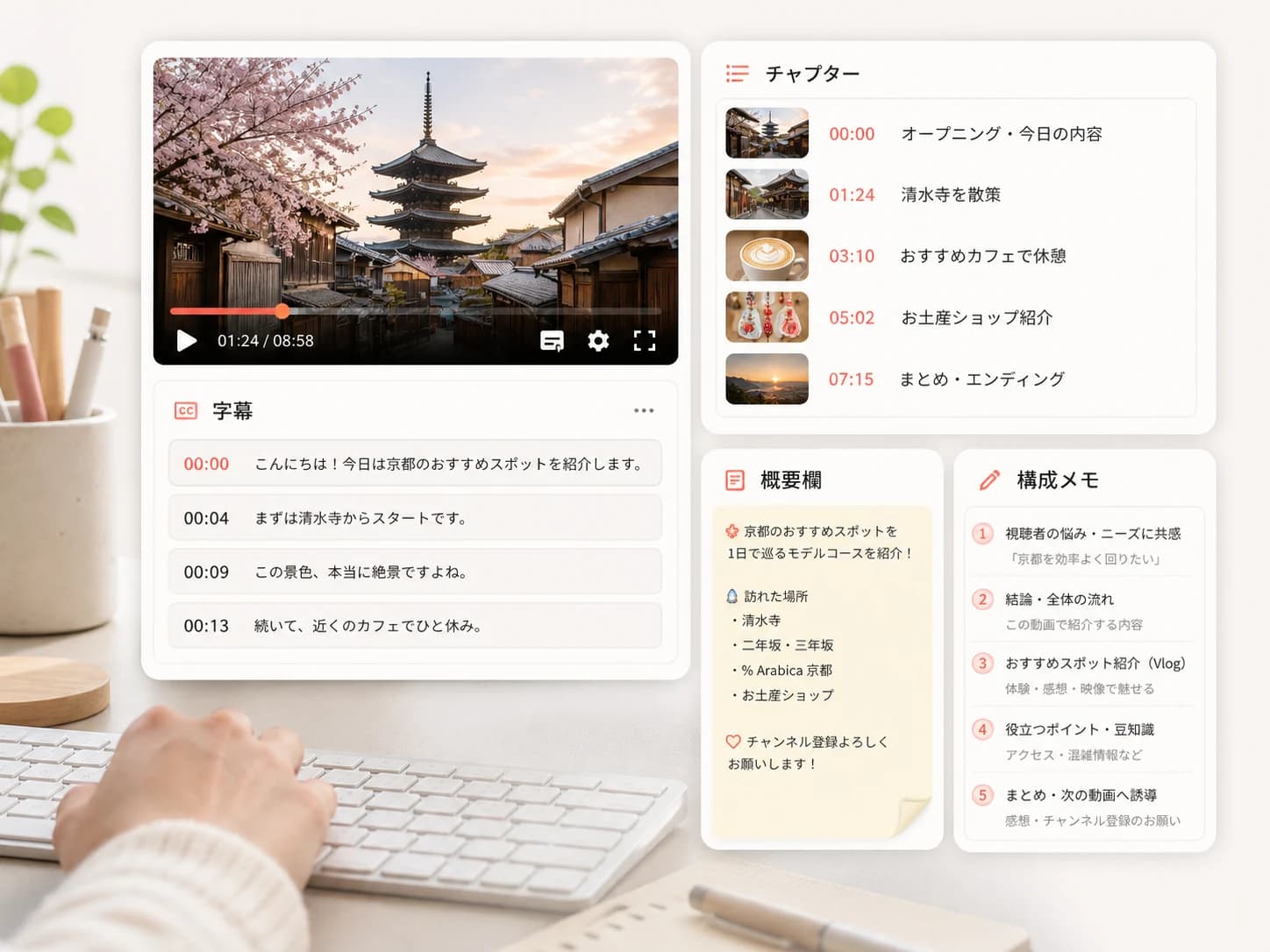Screen dimensions: 1270x952
Task: Click step number 5 circle in 構成メモ
Action: point(982,795)
